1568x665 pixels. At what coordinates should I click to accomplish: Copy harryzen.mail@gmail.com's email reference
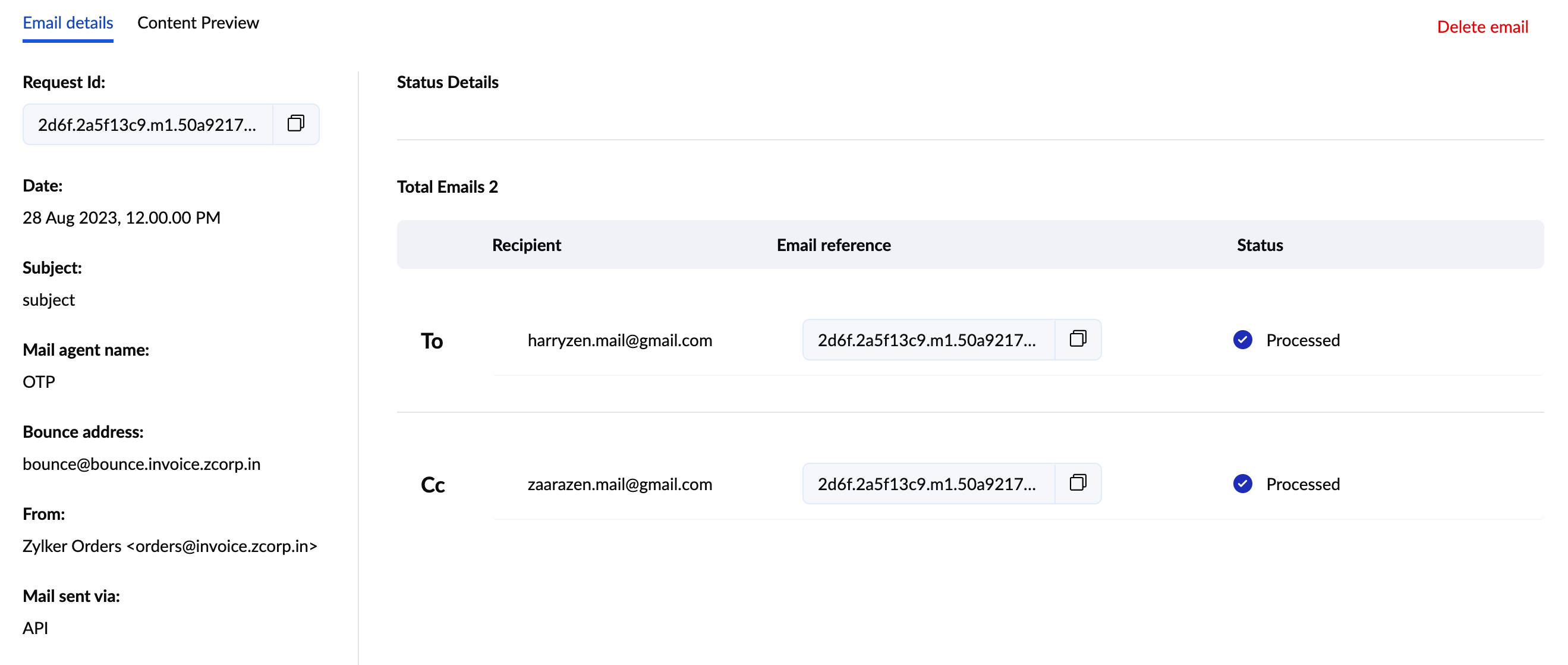pyautogui.click(x=1078, y=339)
